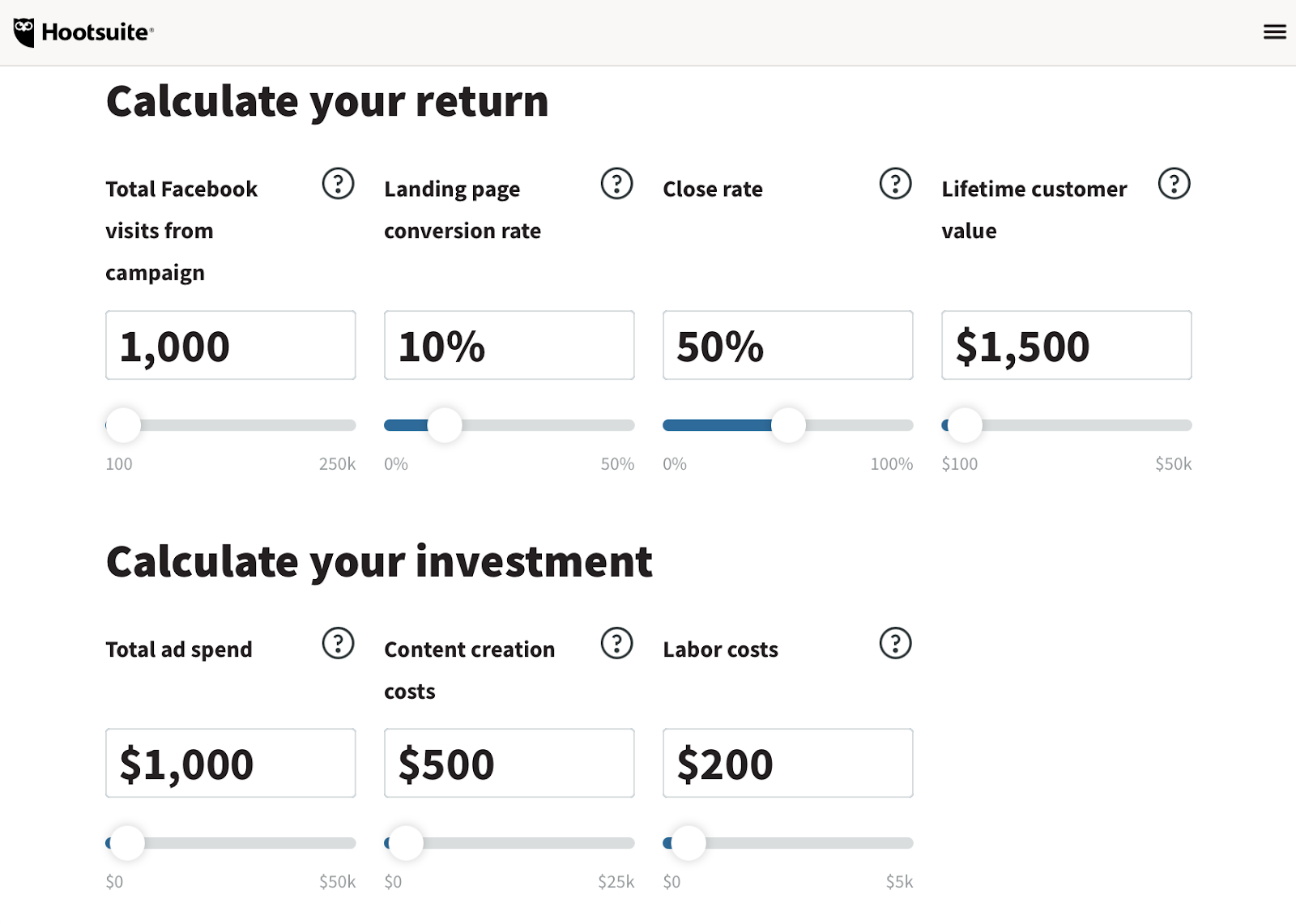Image resolution: width=1296 pixels, height=924 pixels.
Task: Open the Close rate help tooltip
Action: (x=895, y=184)
